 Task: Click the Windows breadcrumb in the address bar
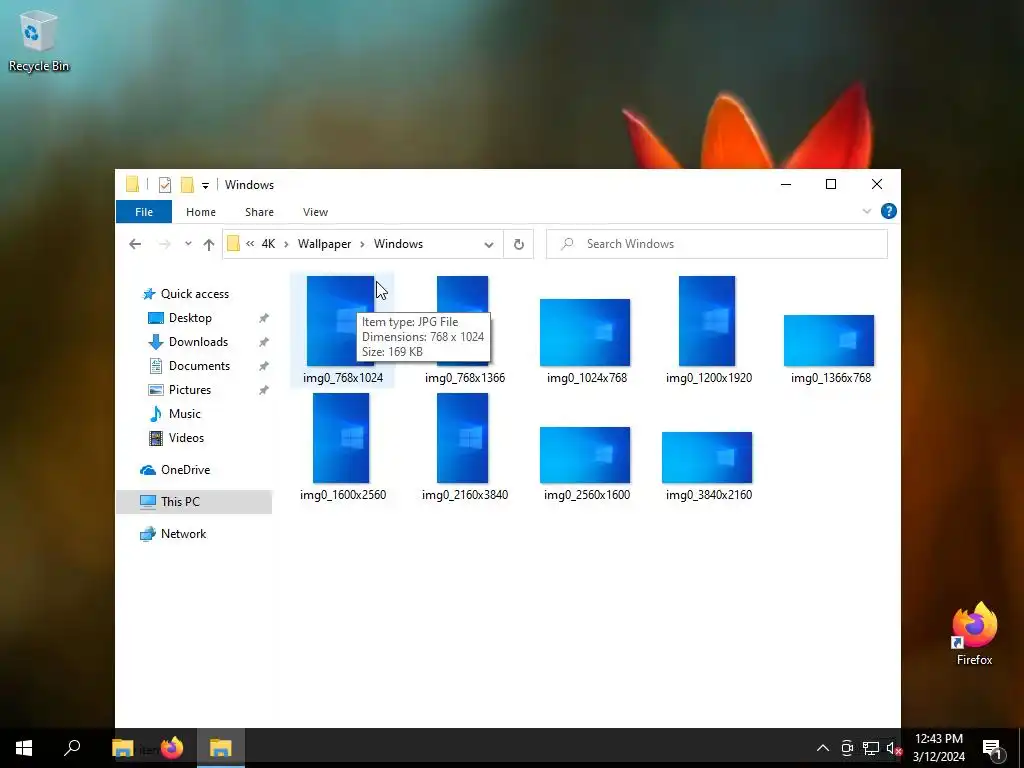(x=398, y=244)
